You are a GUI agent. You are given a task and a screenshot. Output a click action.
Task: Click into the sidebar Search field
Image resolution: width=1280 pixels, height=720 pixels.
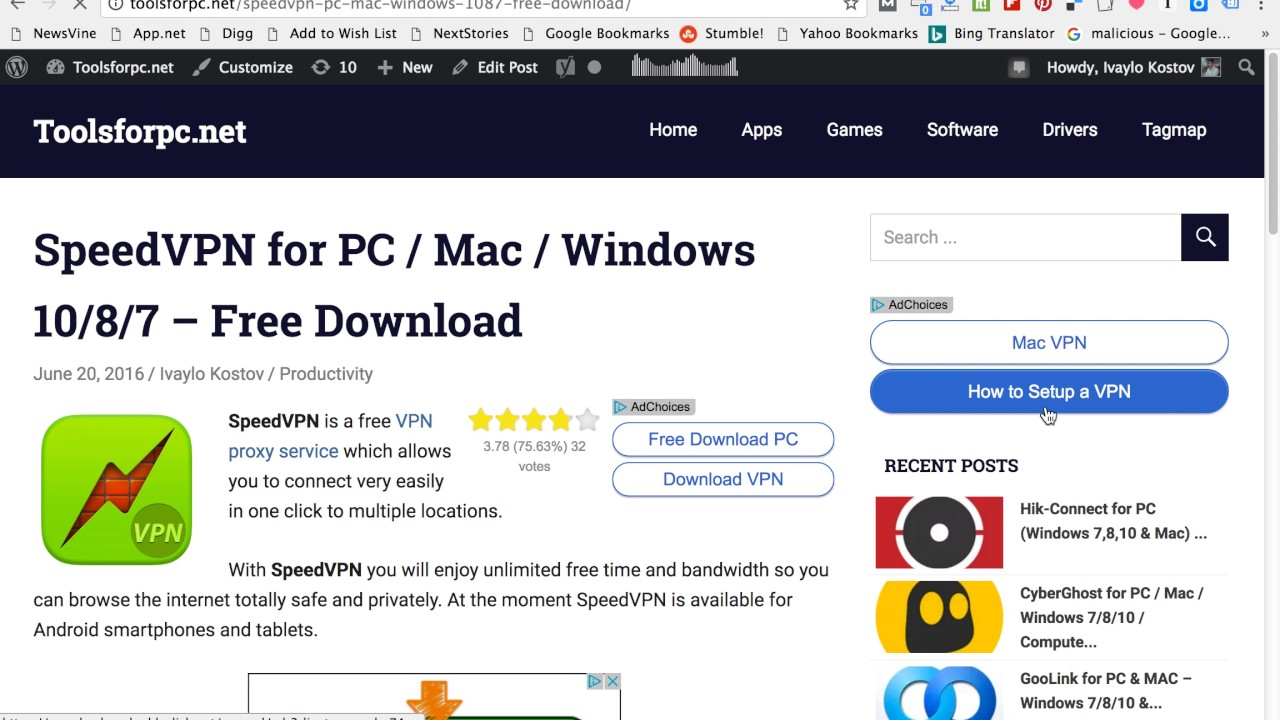(1025, 237)
